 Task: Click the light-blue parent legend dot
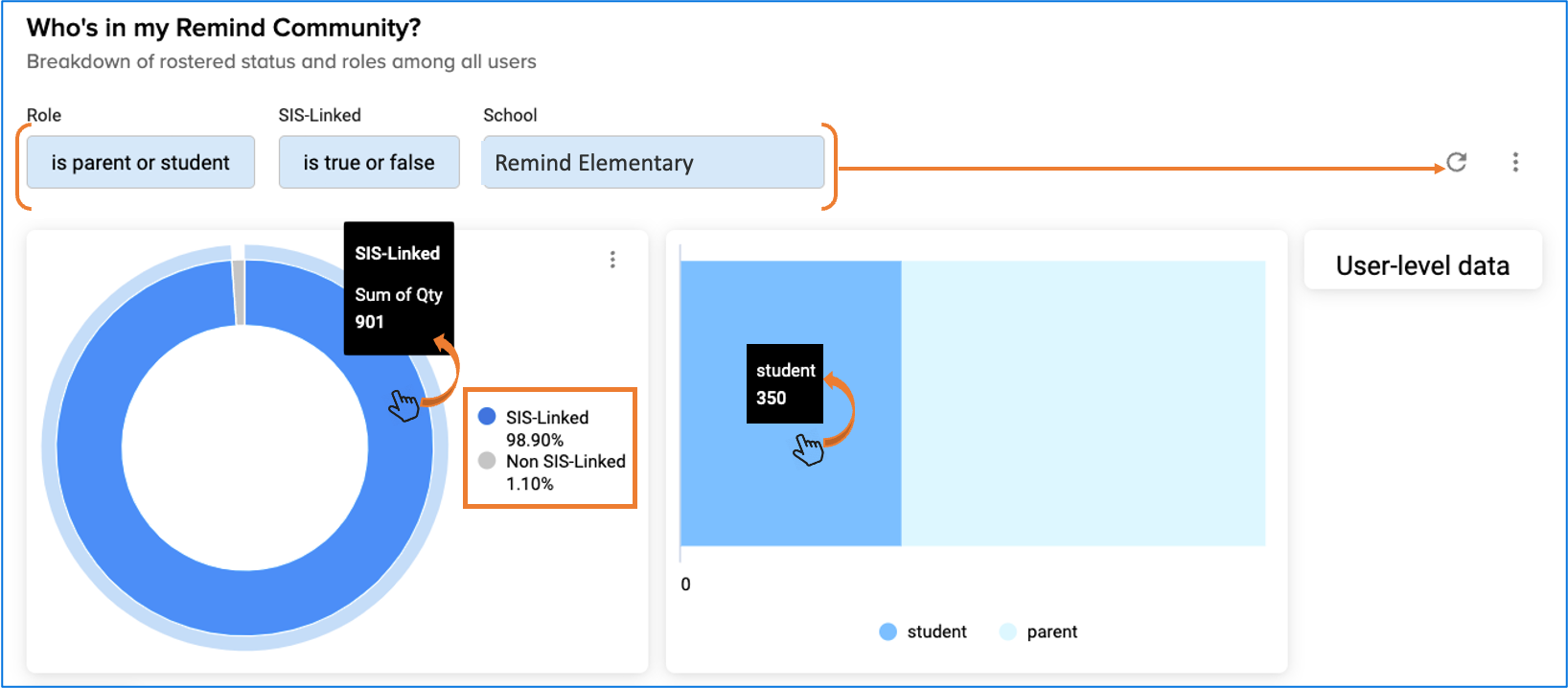click(1007, 631)
